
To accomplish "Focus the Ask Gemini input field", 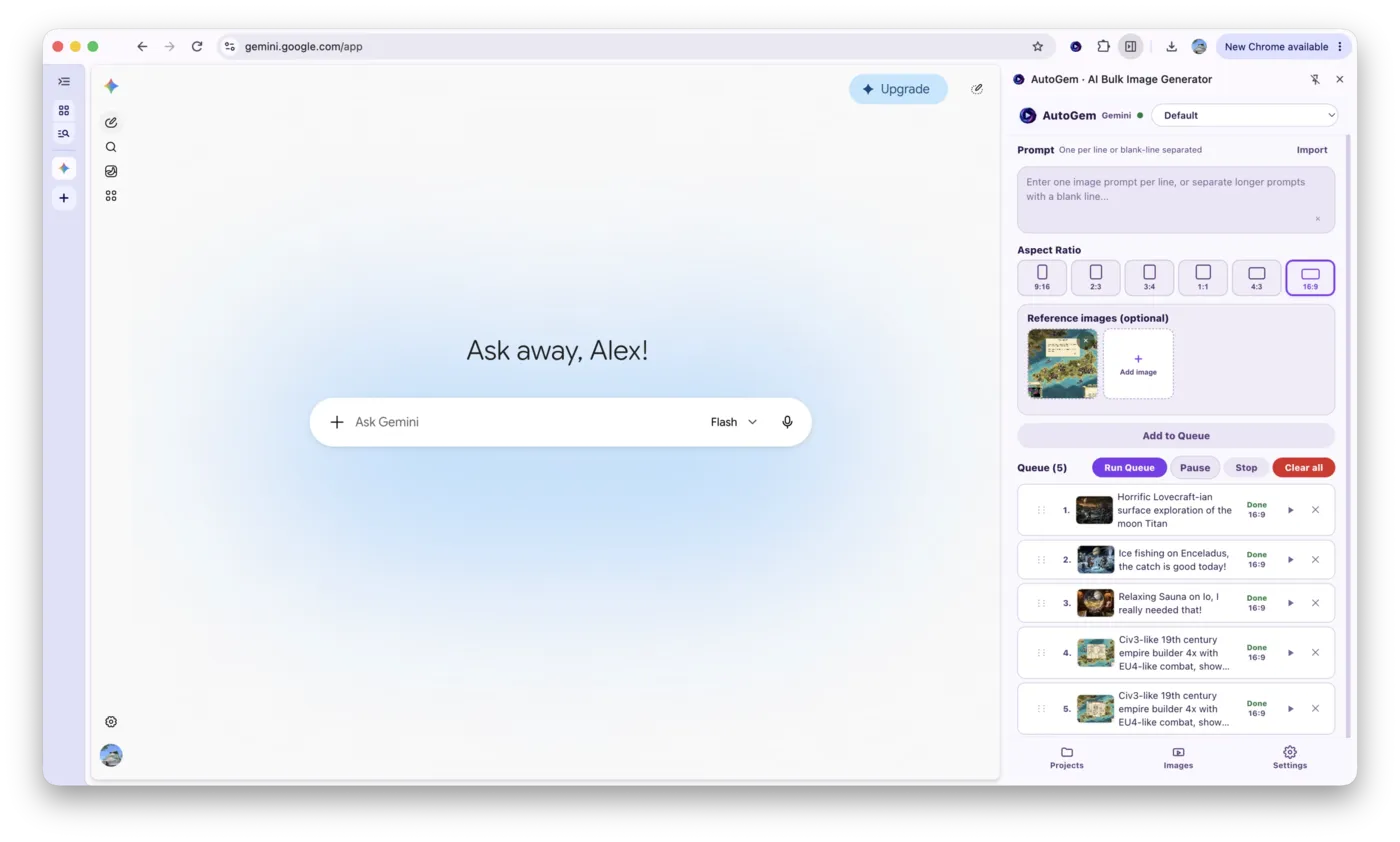I will [525, 422].
